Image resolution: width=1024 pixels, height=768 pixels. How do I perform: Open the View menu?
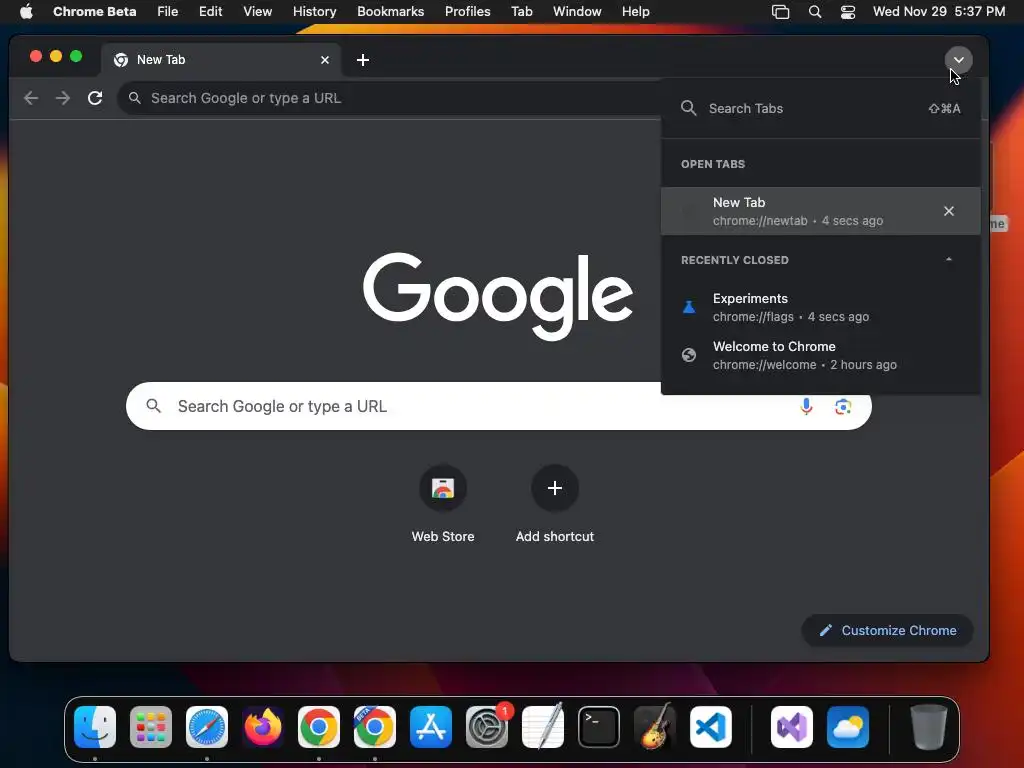click(x=257, y=12)
